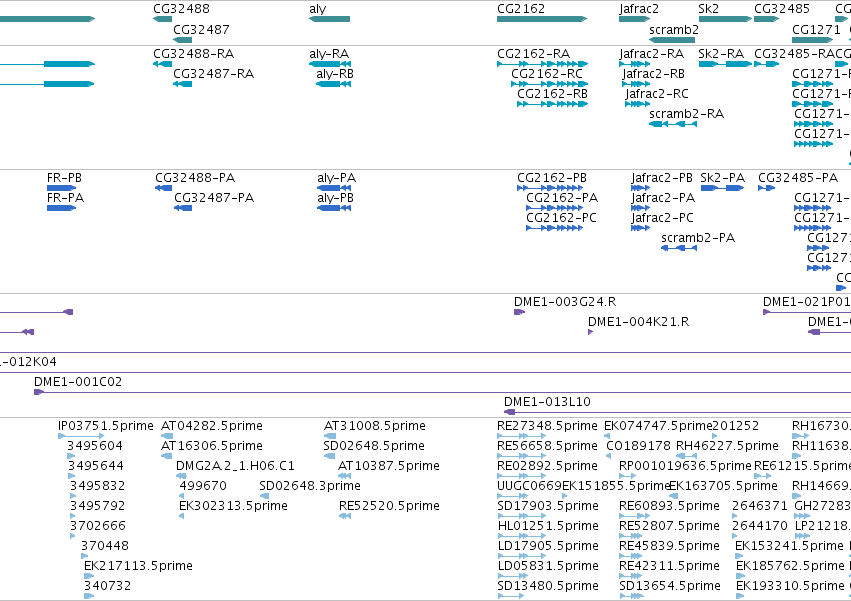Click protein Jafrac2-PC
This screenshot has width=851, height=601.
(x=662, y=218)
